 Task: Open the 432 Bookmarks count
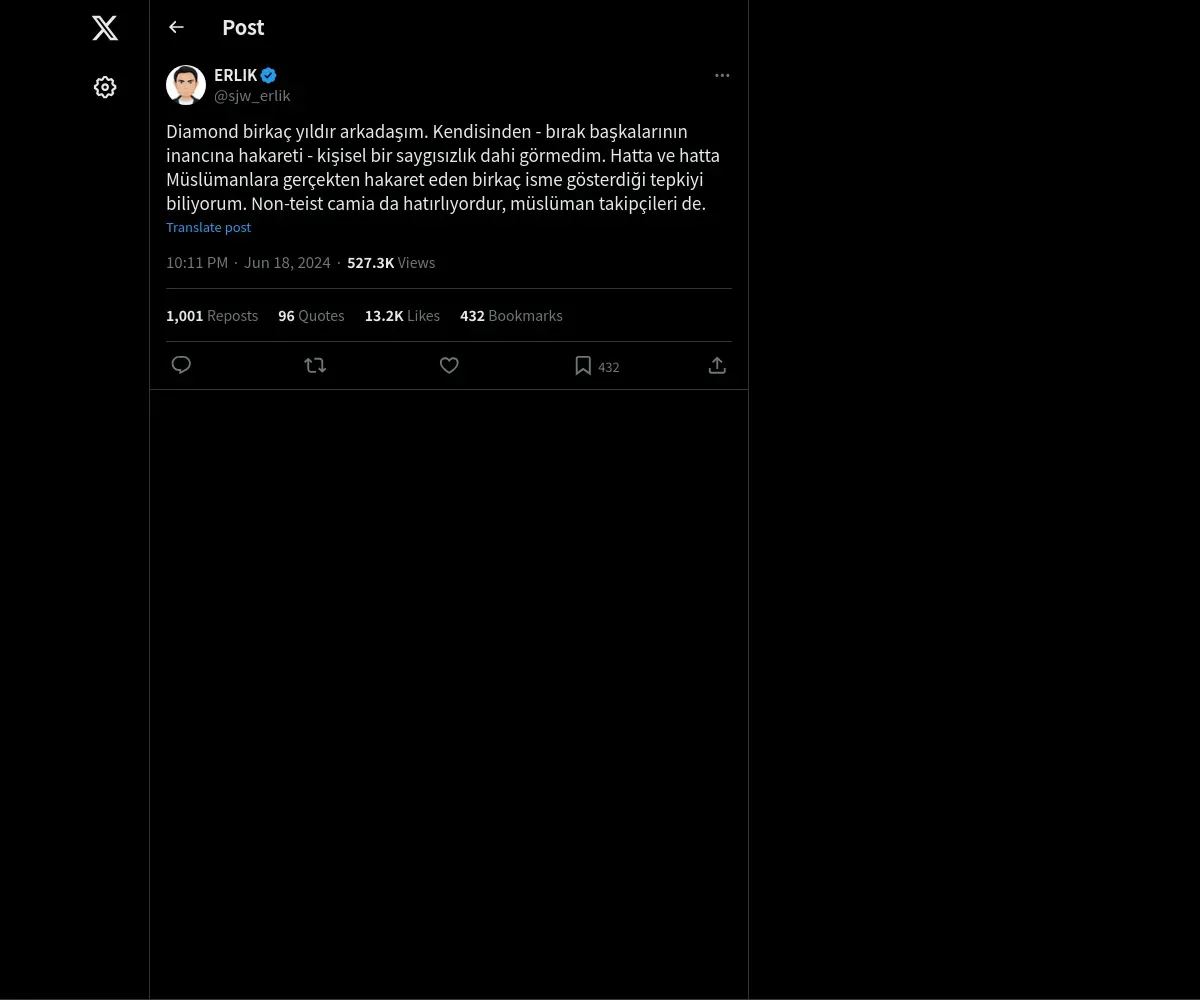[x=511, y=315]
